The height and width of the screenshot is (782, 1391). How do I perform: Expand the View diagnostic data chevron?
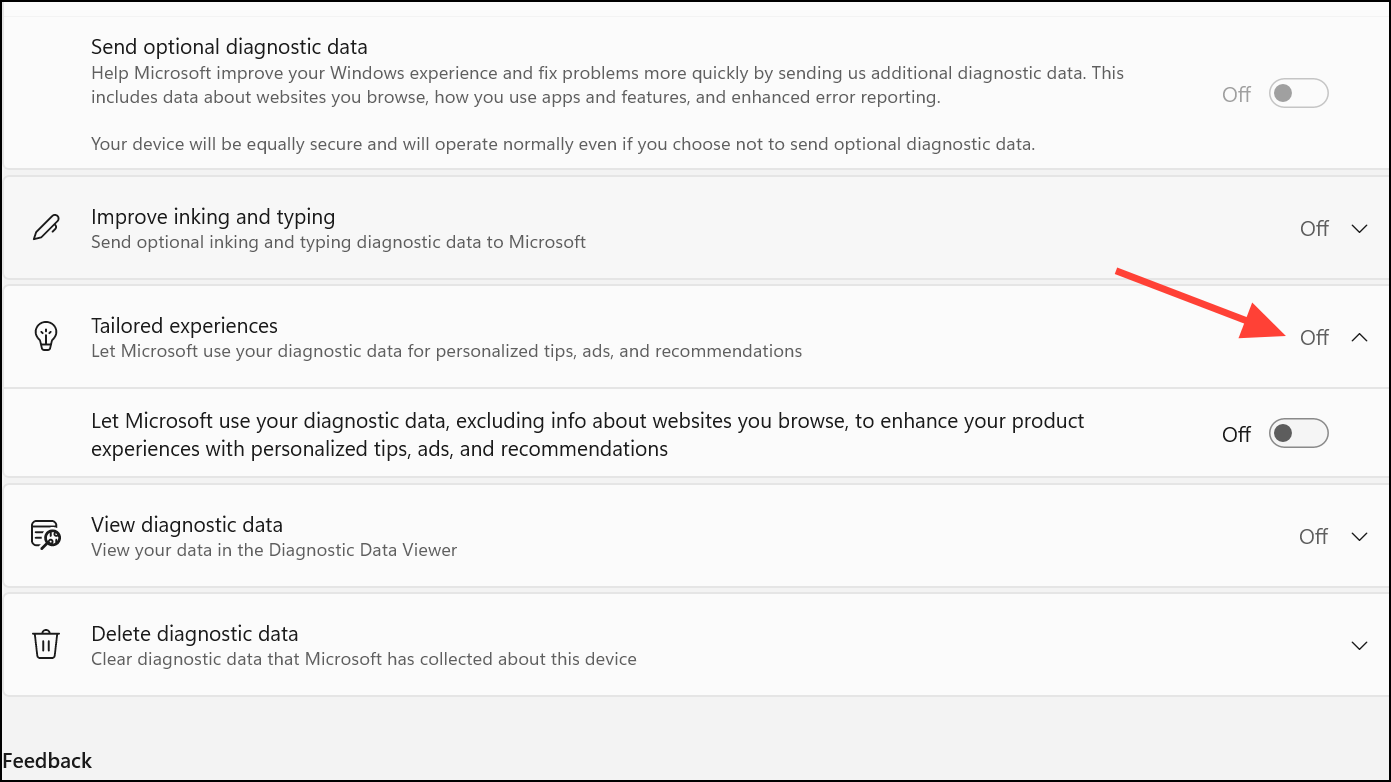(1359, 537)
